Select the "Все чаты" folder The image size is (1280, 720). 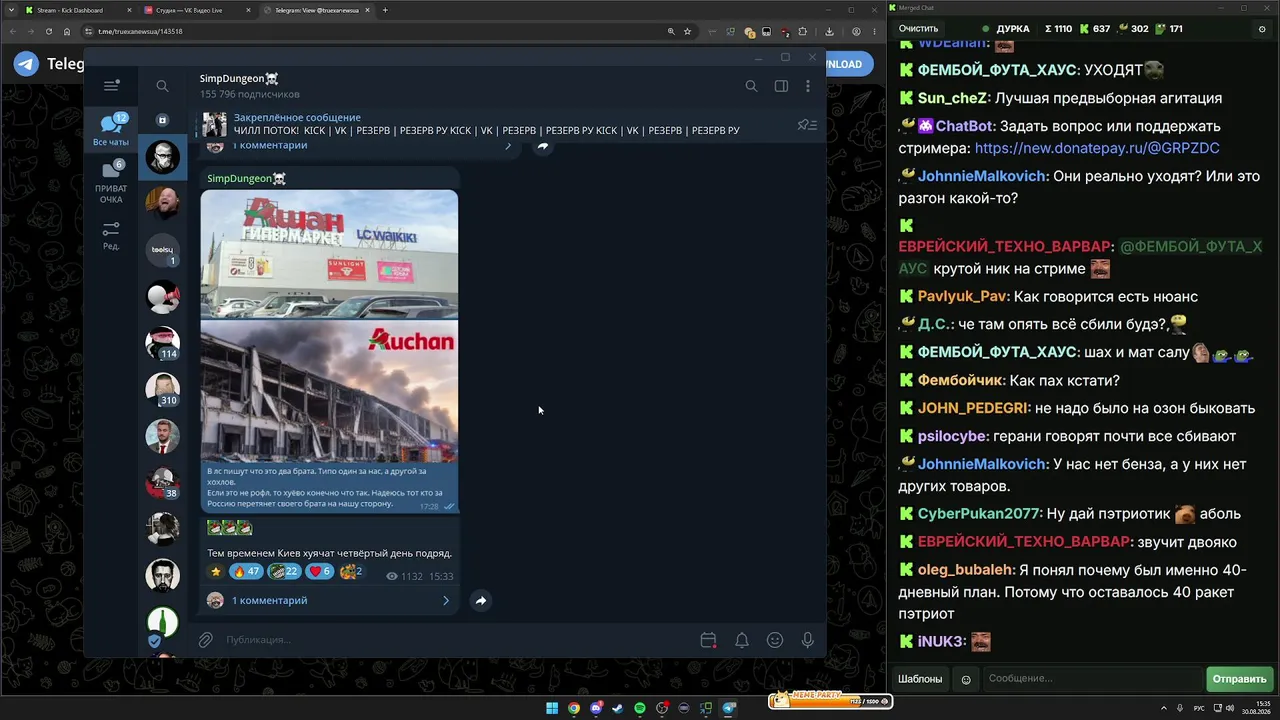tap(111, 130)
